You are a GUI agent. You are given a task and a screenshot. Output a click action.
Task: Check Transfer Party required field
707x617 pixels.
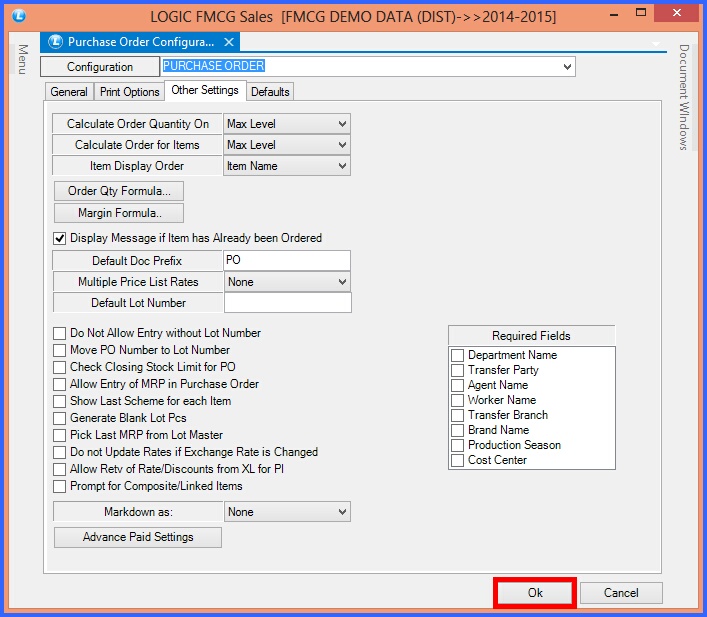pyautogui.click(x=458, y=370)
